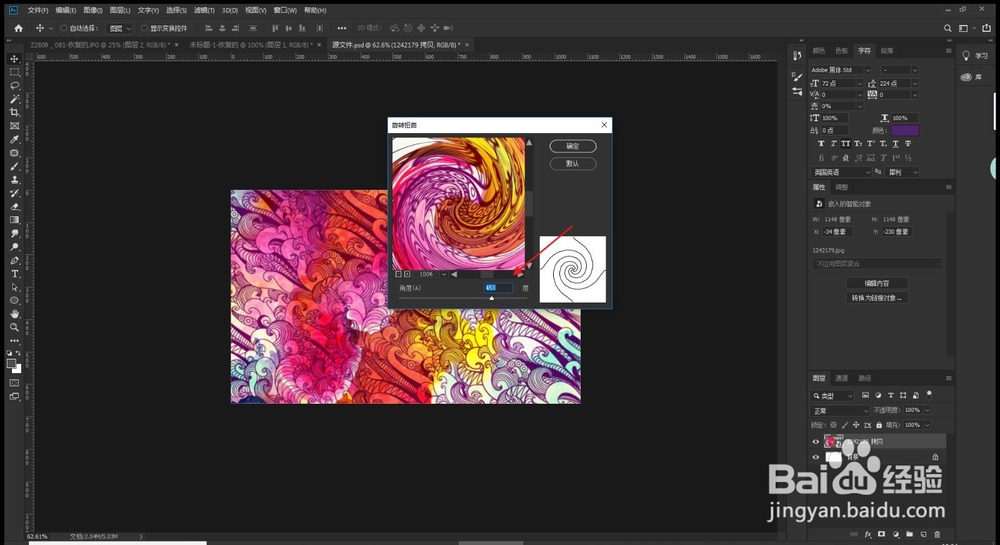Screen dimensions: 1000x545
Task: Switch to the Z2809_081 document tab
Action: 99,45
